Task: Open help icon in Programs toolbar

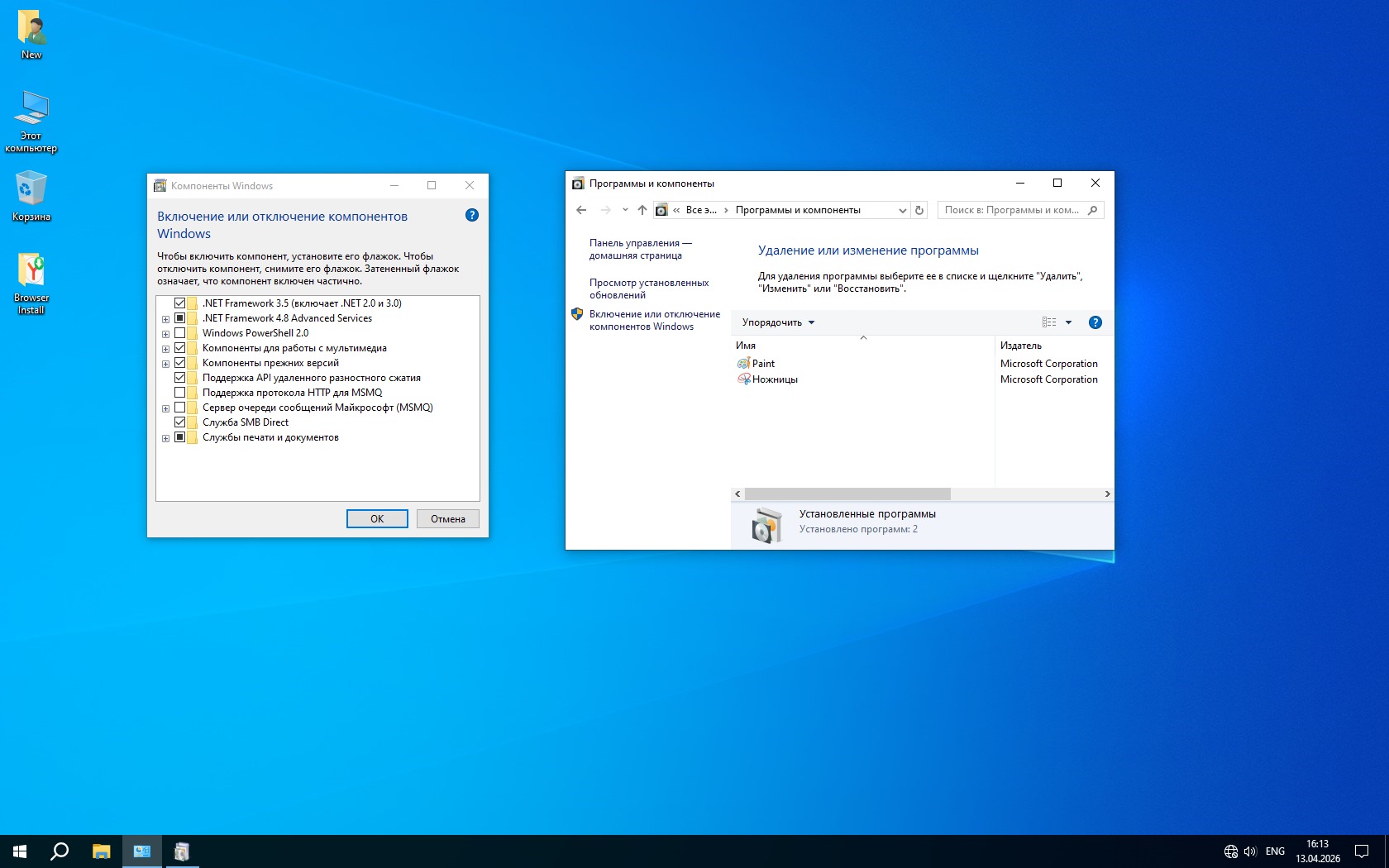Action: [x=1095, y=322]
